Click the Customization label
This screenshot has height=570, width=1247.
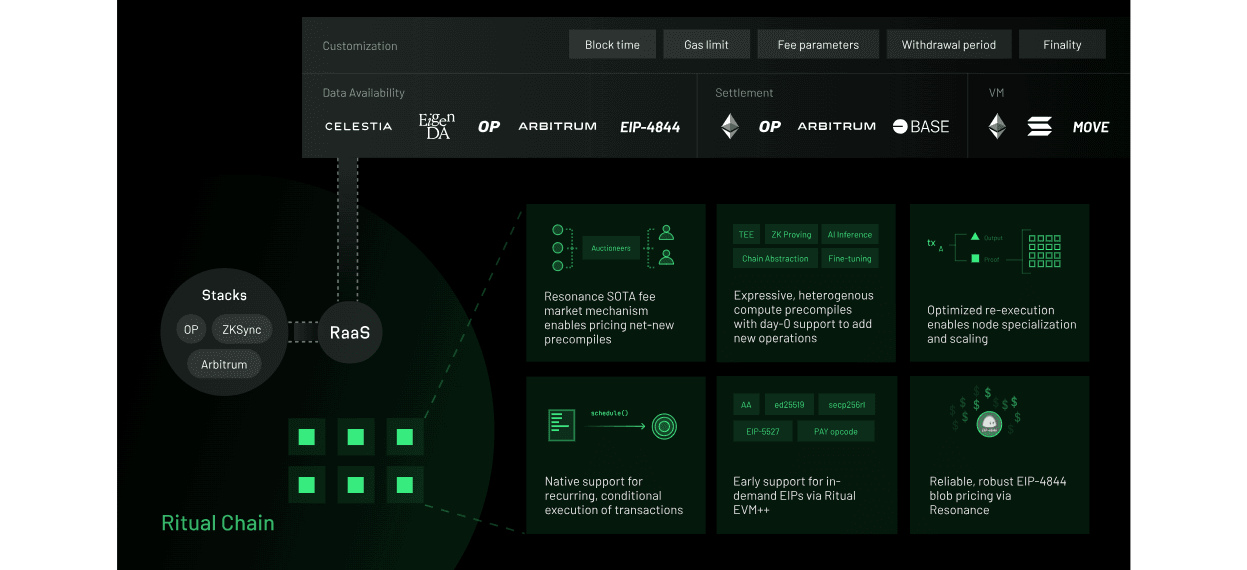pyautogui.click(x=360, y=46)
